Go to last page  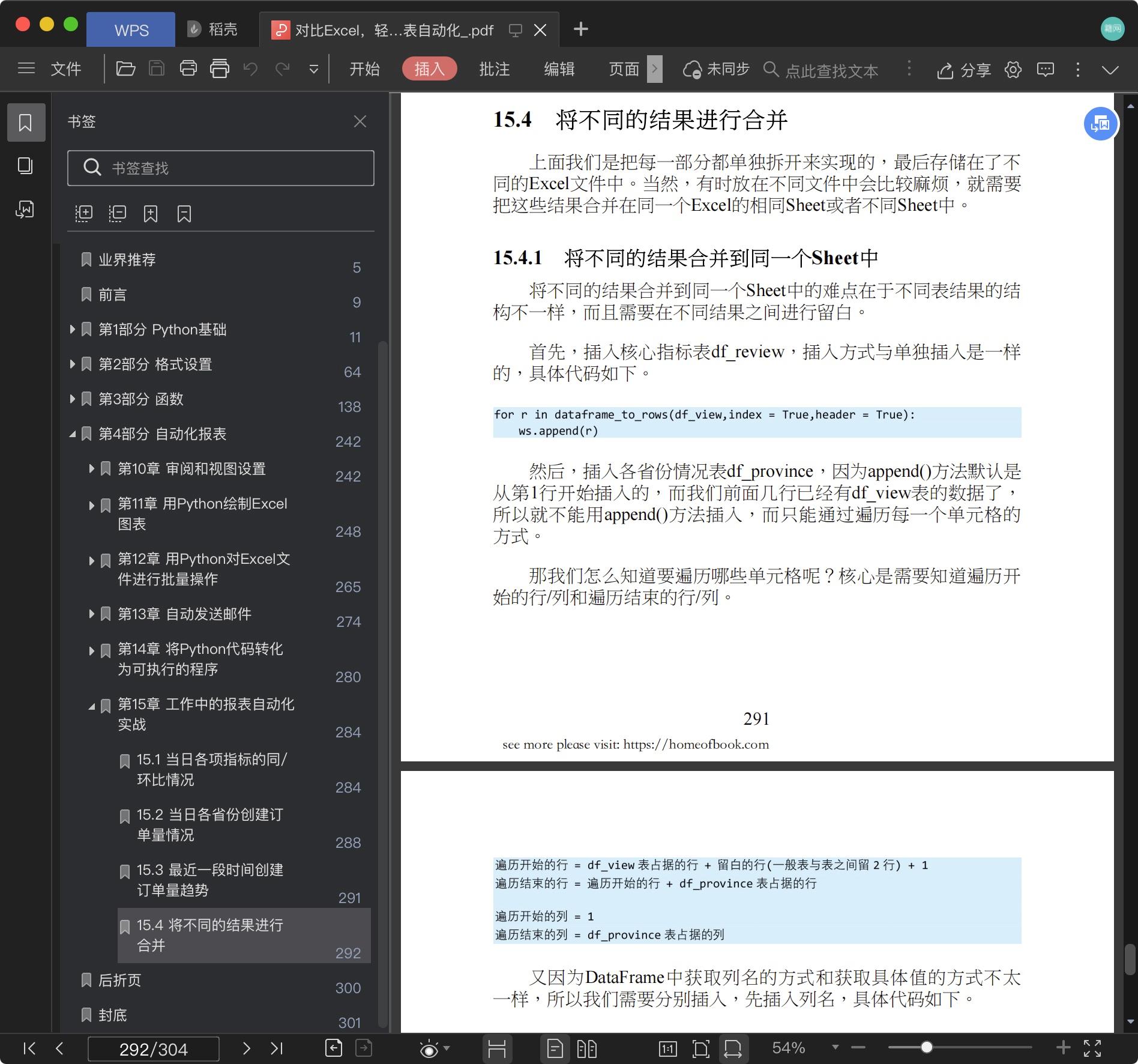(276, 1048)
